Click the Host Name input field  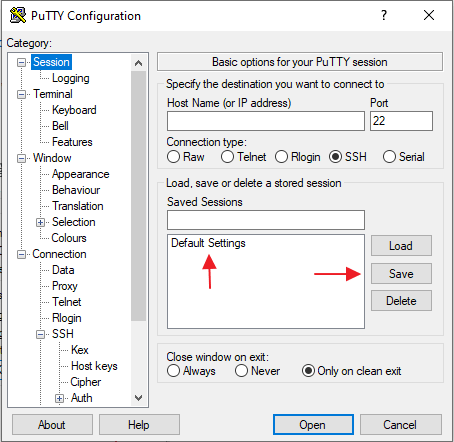pyautogui.click(x=266, y=121)
